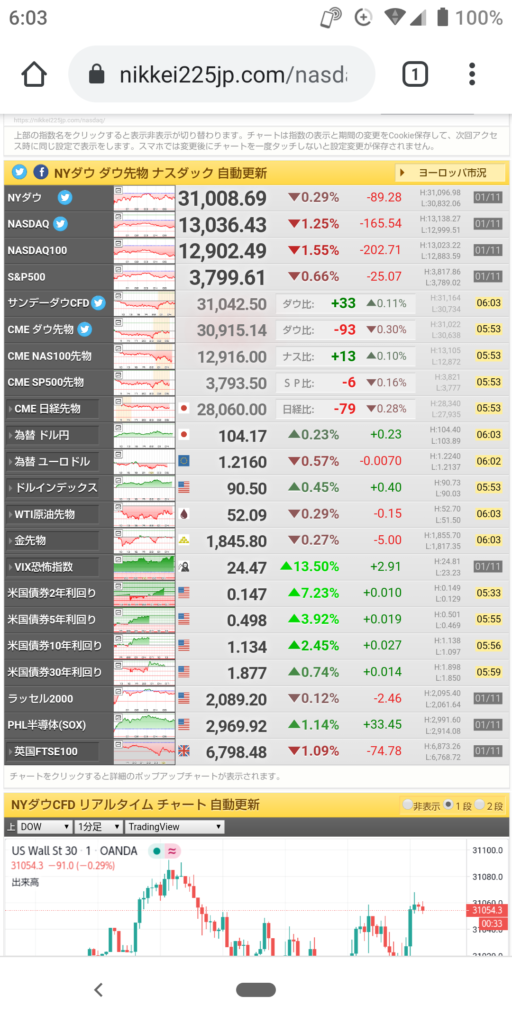Expand the 為替 ユーロドル button
This screenshot has width=512, height=1024.
tap(52, 462)
